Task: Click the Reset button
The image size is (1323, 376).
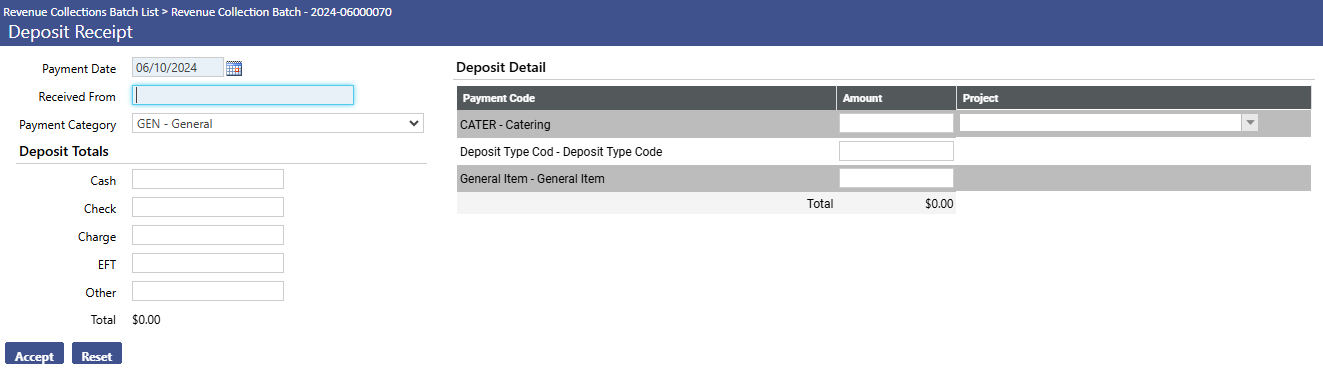Action: click(x=97, y=355)
